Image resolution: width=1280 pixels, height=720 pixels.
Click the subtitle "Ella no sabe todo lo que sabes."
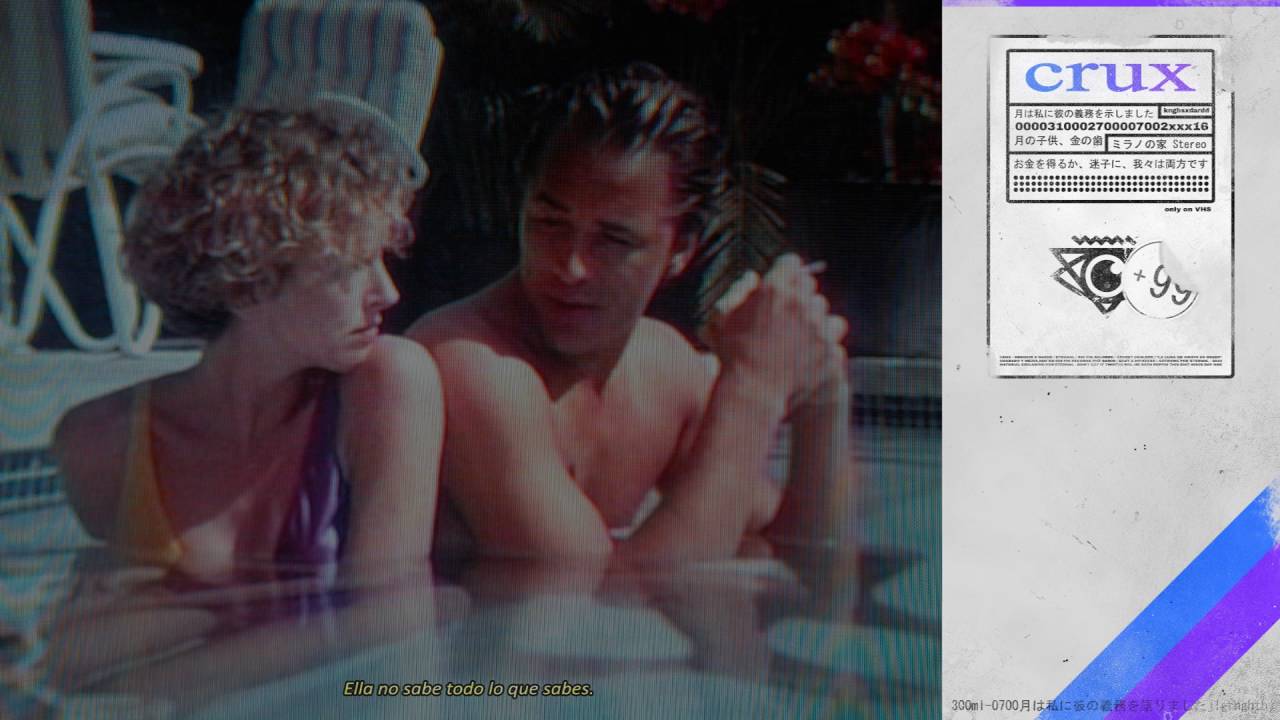tap(469, 689)
